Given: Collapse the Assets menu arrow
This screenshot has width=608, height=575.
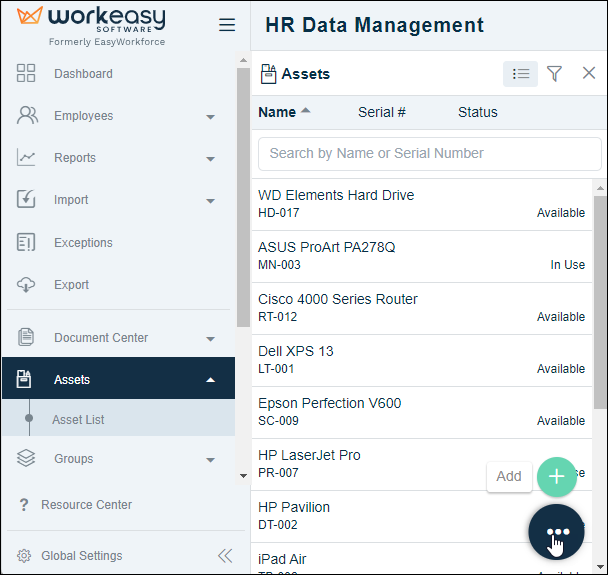Looking at the screenshot, I should pos(211,380).
